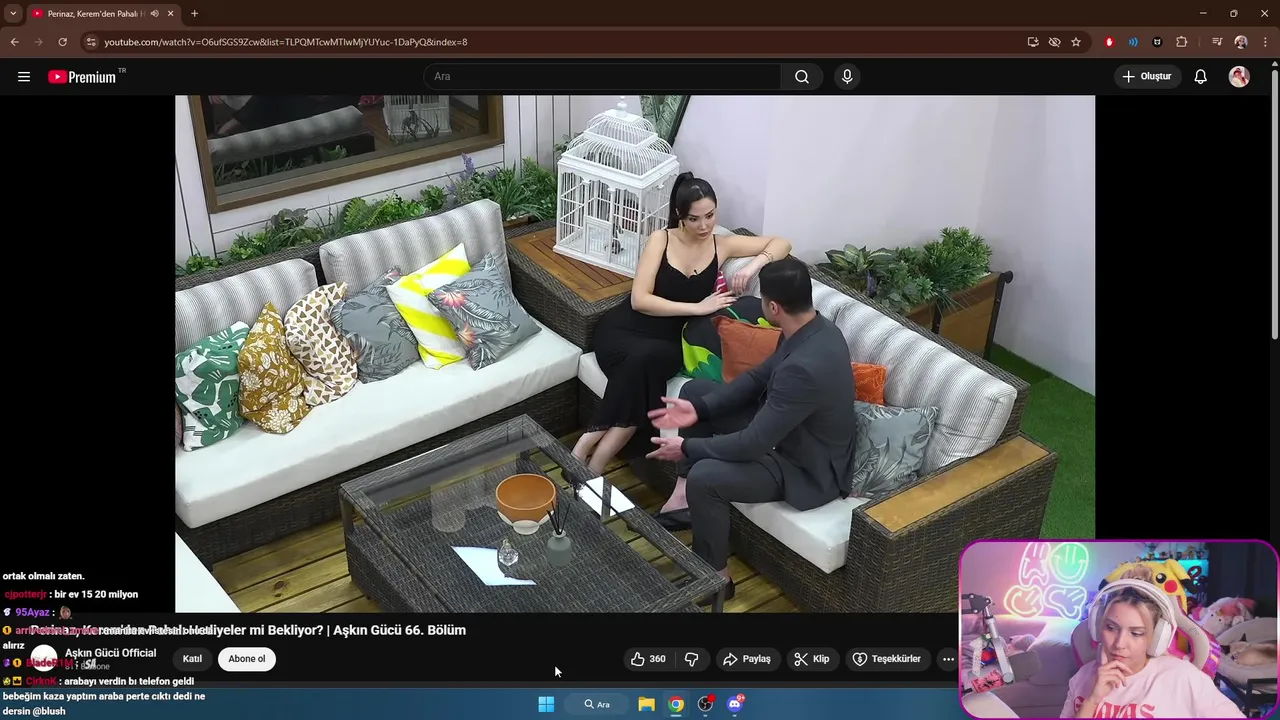Bookmark this page with star icon
Viewport: 1280px width, 720px height.
1076,42
